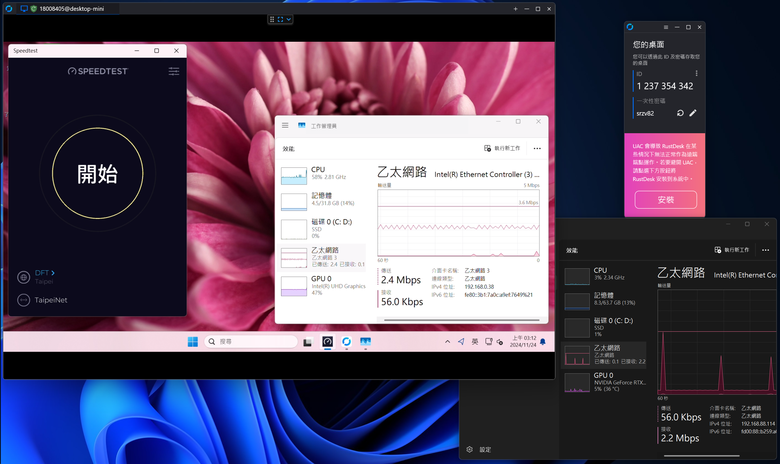
Task: Click horizontal scrollbar in dark Task Manager
Action: [701, 456]
